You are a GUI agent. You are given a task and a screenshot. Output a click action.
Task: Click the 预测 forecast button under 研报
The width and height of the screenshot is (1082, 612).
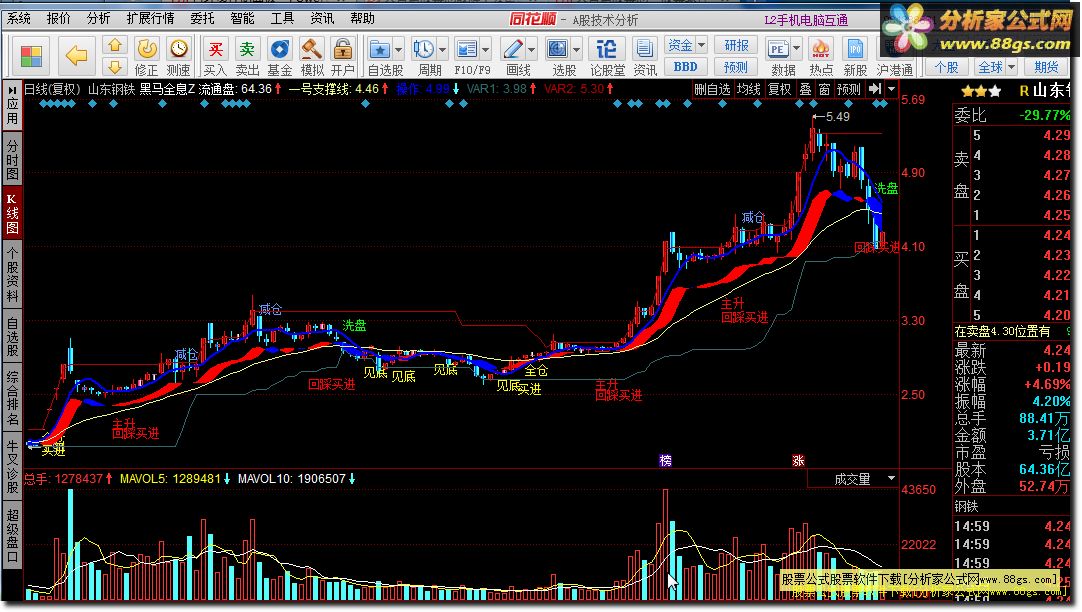[736, 67]
